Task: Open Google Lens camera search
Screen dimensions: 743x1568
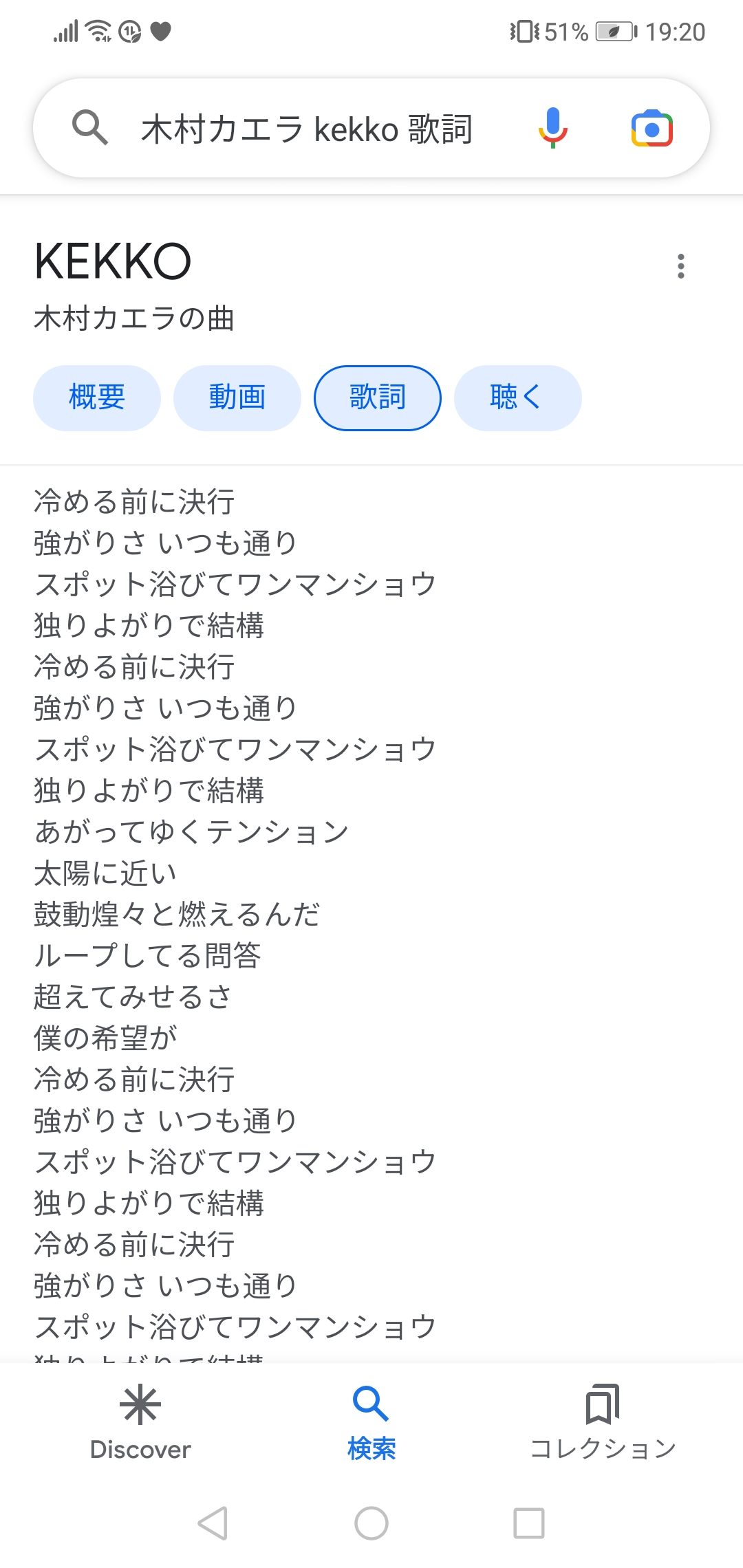Action: click(652, 129)
